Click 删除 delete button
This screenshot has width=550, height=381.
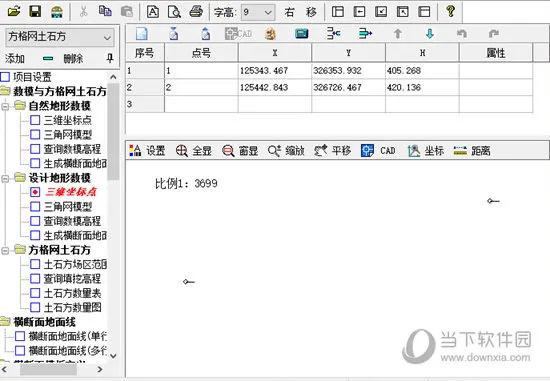click(x=73, y=58)
